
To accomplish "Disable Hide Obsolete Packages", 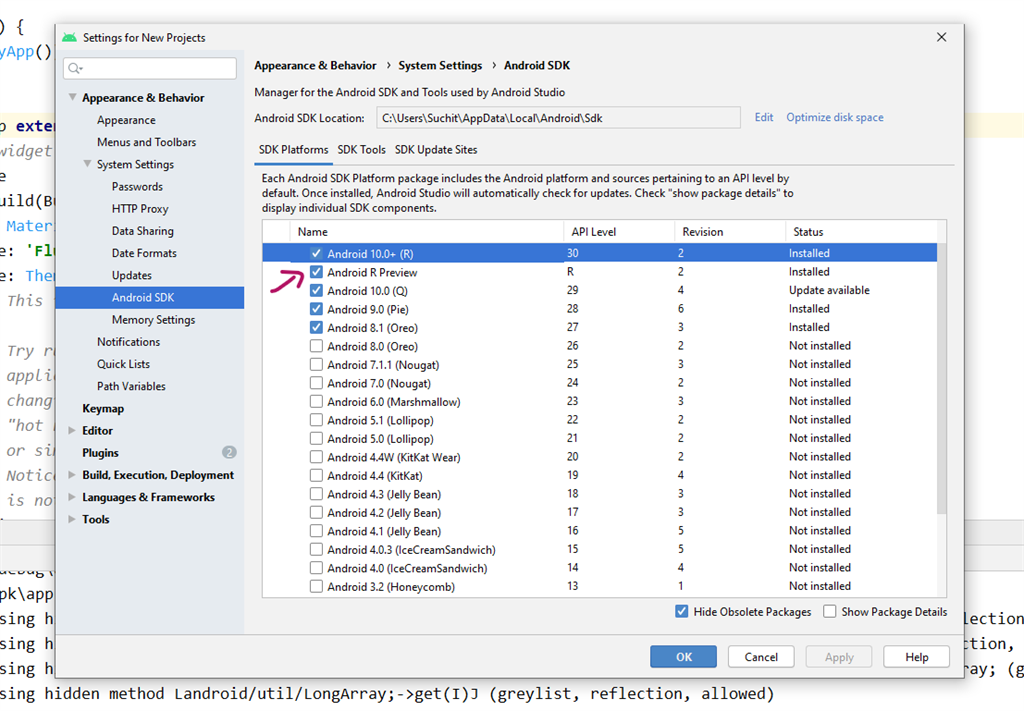I will tap(681, 612).
